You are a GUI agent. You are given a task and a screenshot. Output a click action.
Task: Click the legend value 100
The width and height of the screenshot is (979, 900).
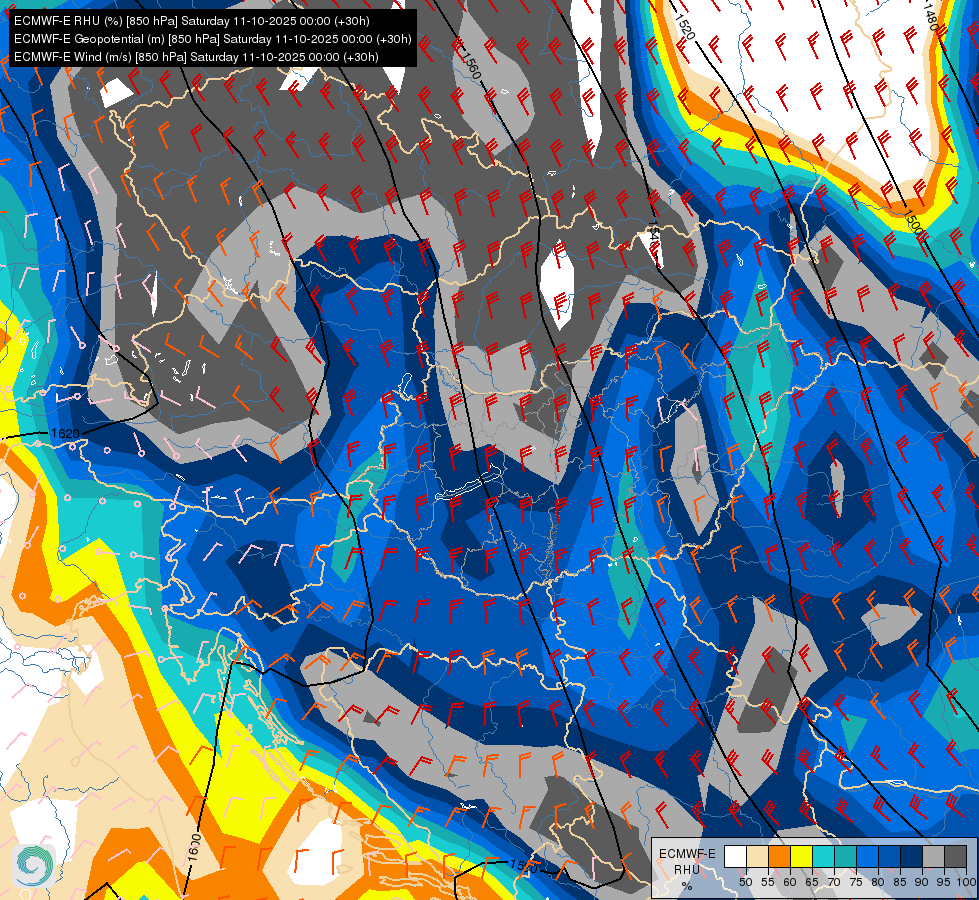(966, 882)
